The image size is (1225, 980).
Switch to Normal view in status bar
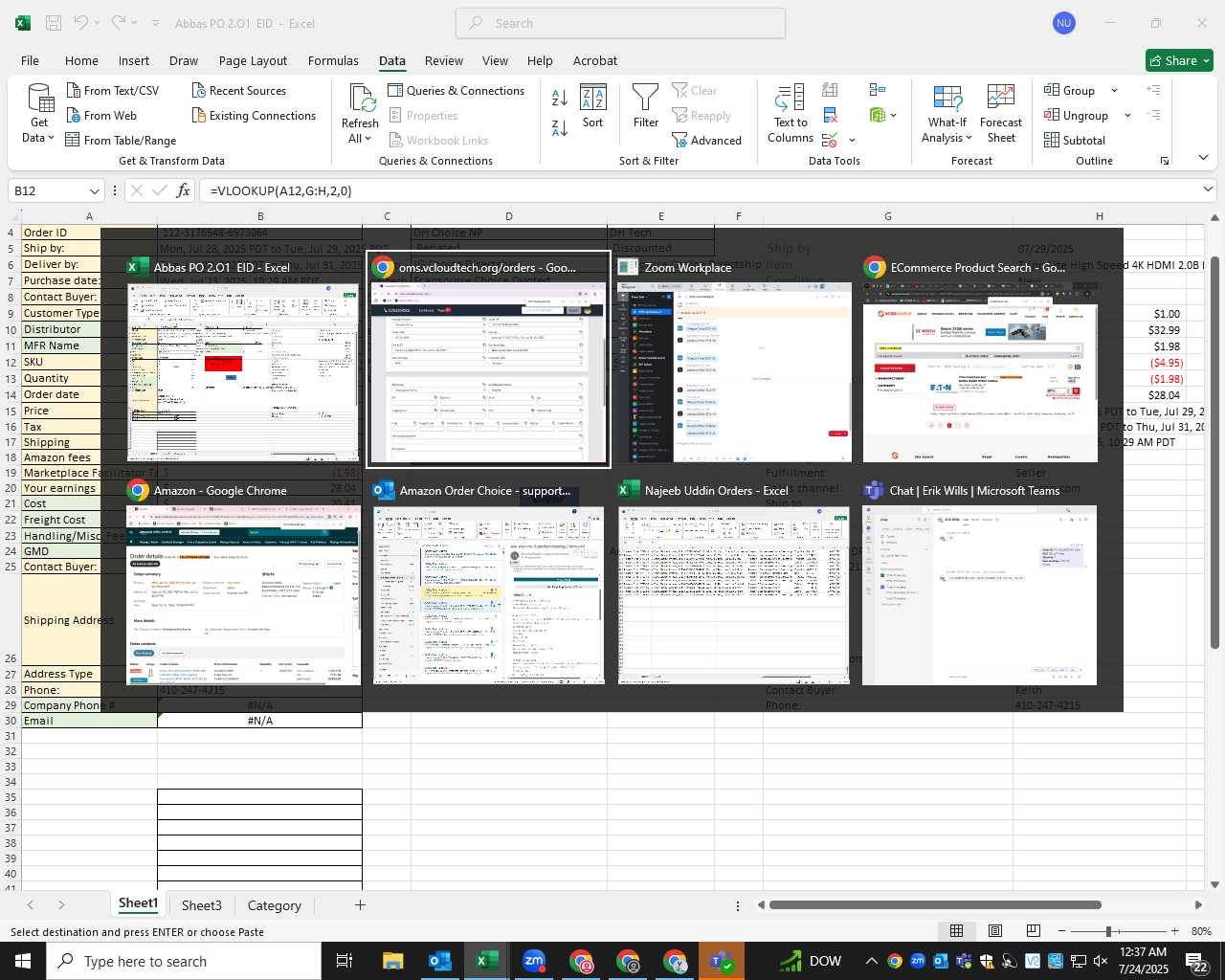point(956,931)
